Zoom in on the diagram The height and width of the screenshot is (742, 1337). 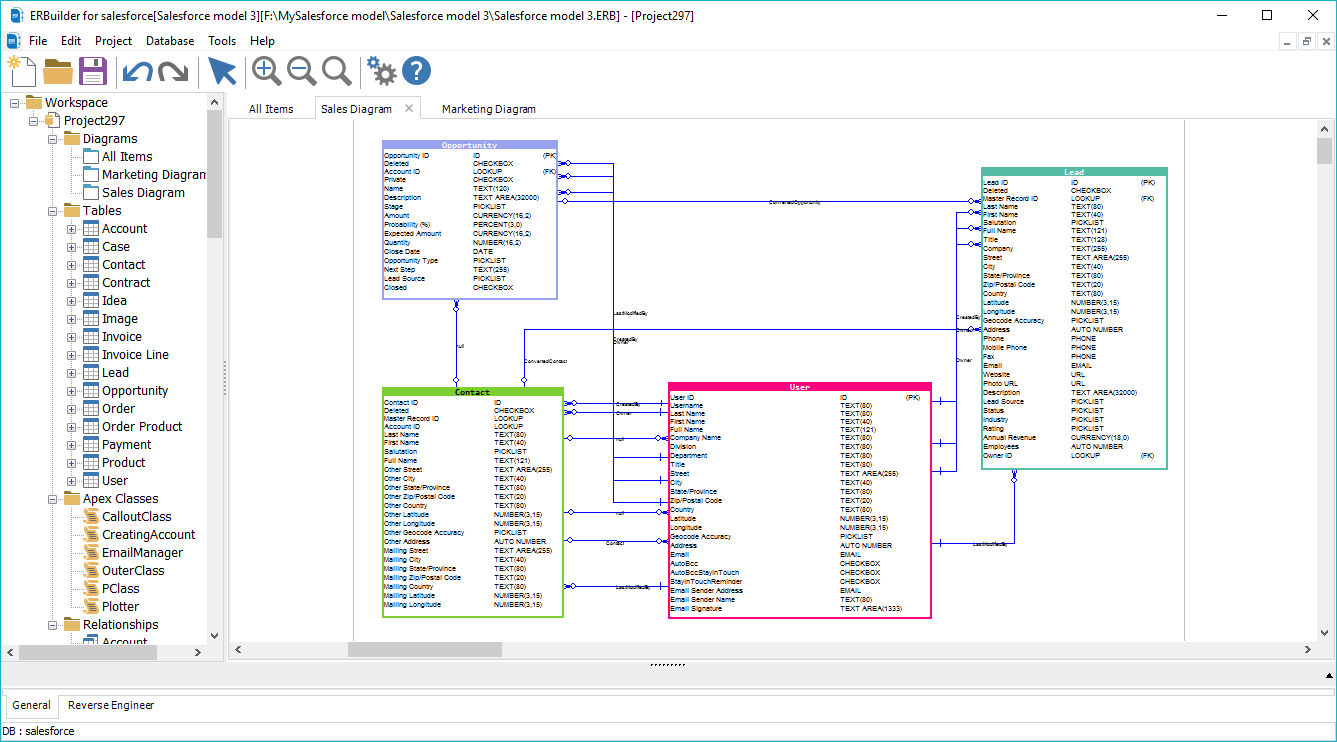[266, 71]
